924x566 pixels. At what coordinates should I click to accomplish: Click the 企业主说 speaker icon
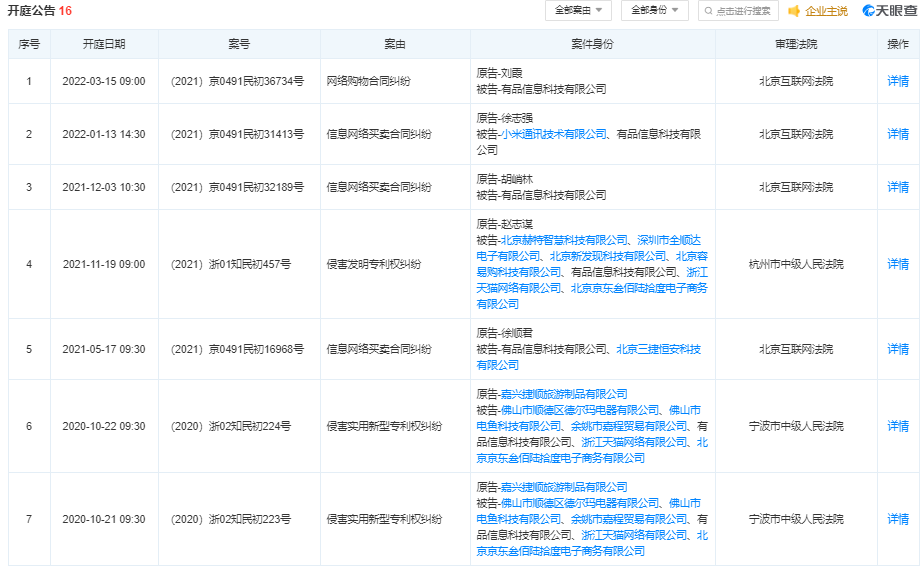(794, 11)
